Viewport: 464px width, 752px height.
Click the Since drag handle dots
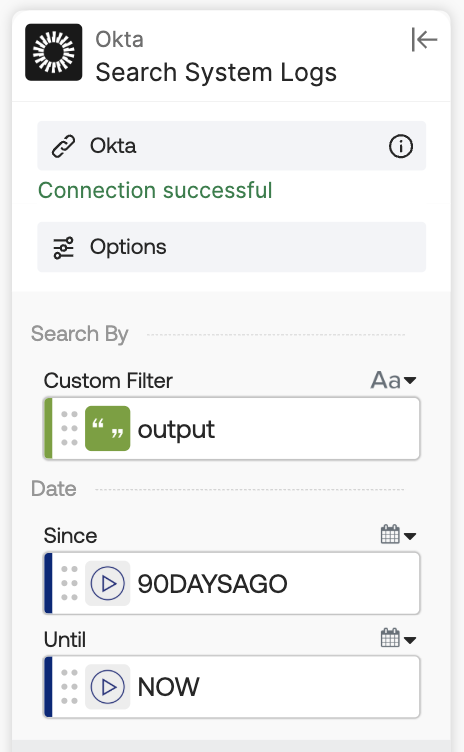[69, 583]
